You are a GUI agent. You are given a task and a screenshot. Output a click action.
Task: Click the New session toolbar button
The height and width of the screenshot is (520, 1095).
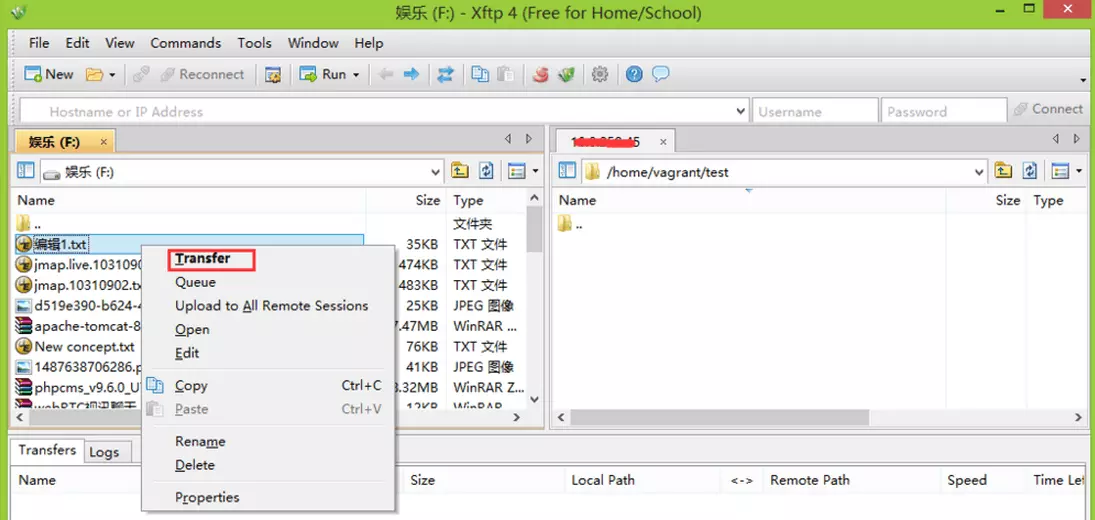[x=49, y=74]
